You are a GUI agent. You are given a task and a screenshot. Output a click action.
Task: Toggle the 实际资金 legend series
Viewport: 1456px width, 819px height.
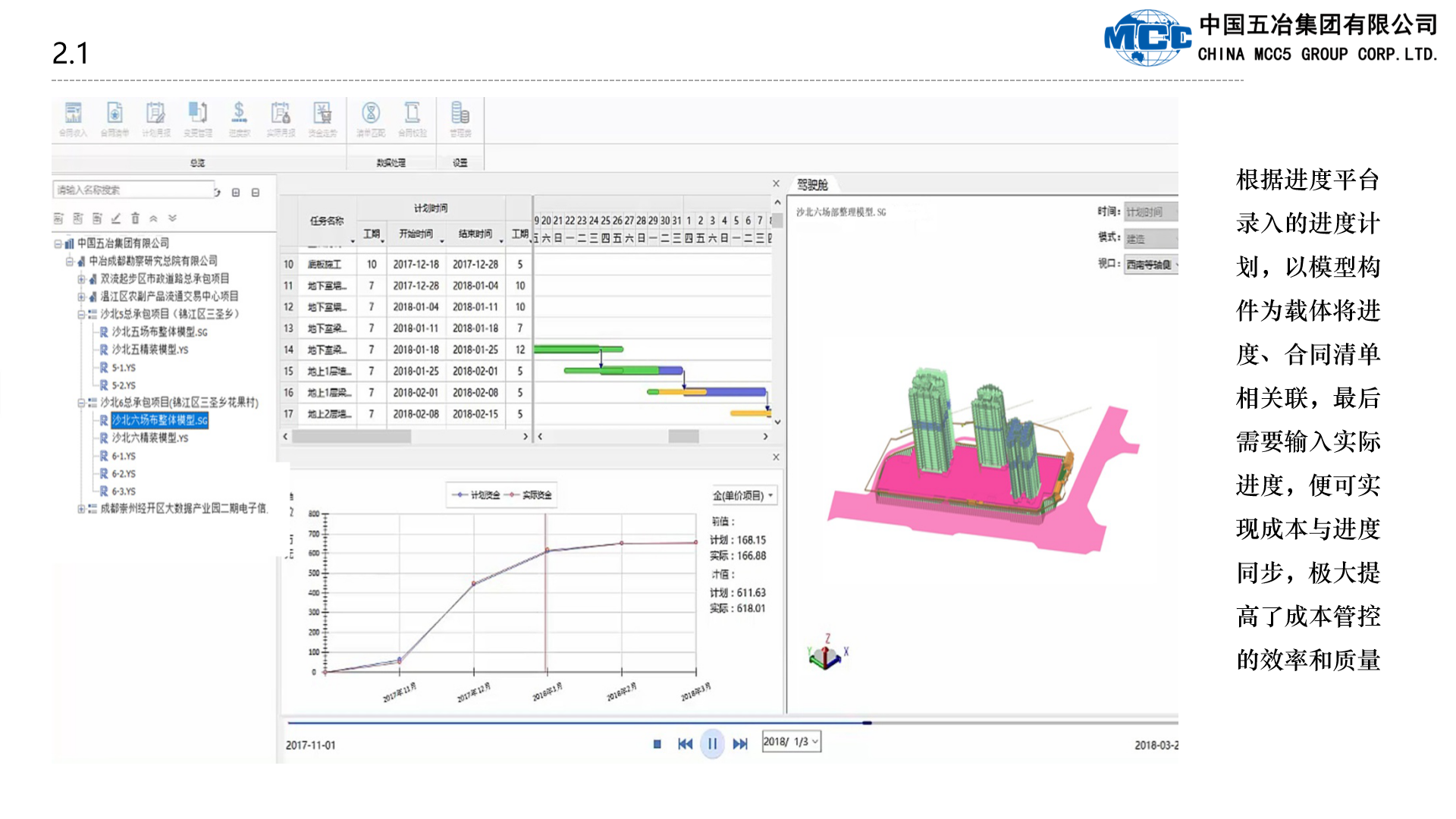pos(528,495)
